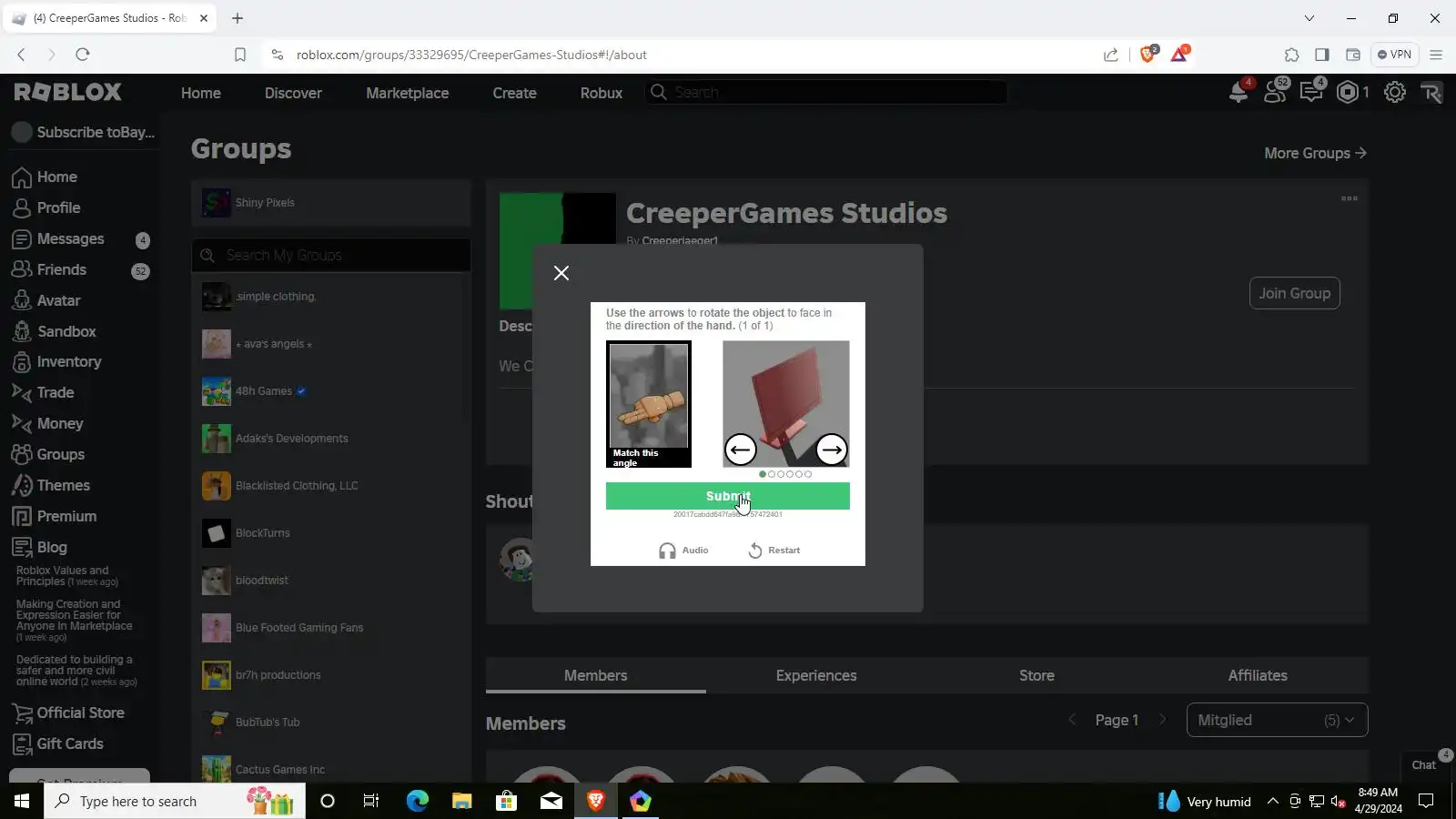Switch to Audio challenge
The image size is (1456, 819).
coord(683,551)
